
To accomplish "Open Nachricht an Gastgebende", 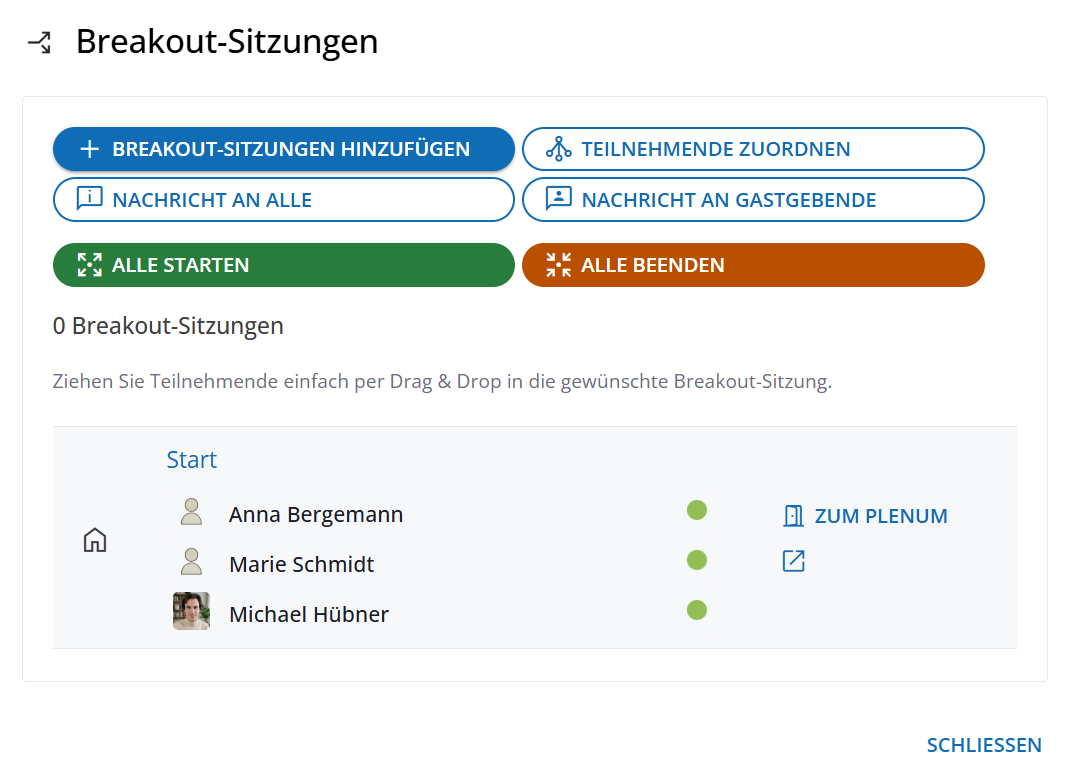I will (x=753, y=200).
